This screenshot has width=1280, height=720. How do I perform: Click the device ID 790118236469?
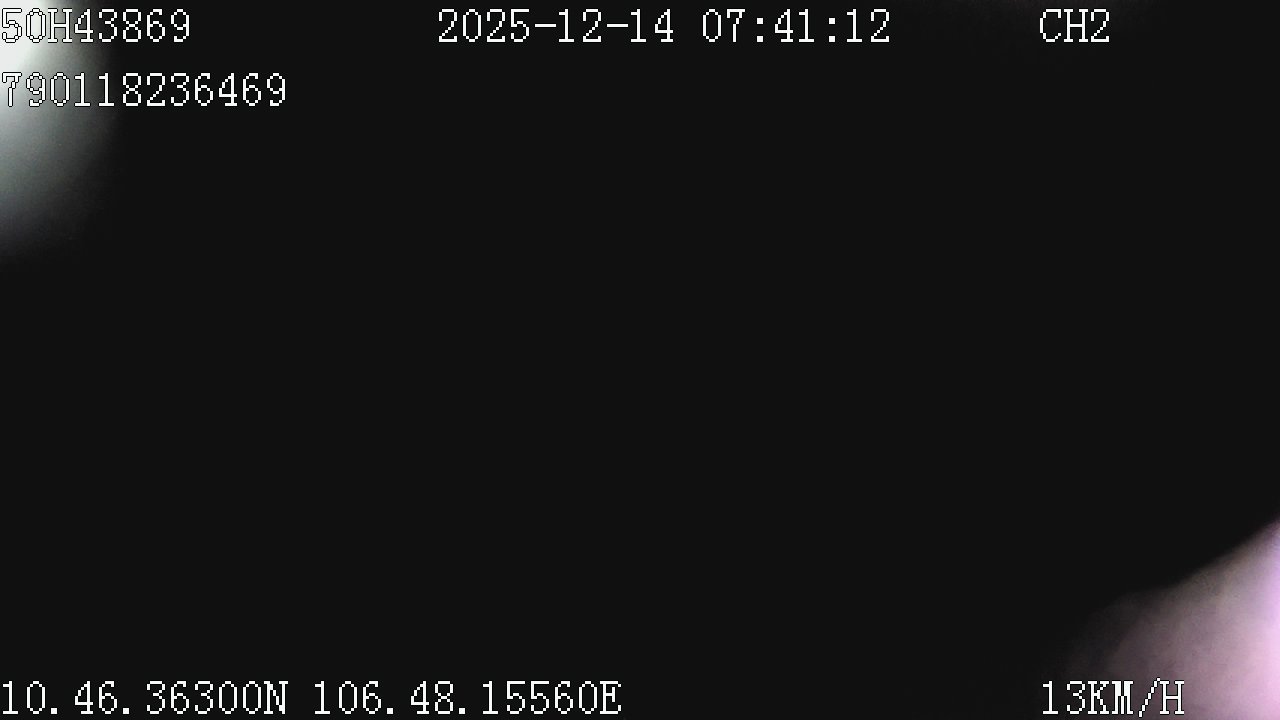pyautogui.click(x=144, y=91)
